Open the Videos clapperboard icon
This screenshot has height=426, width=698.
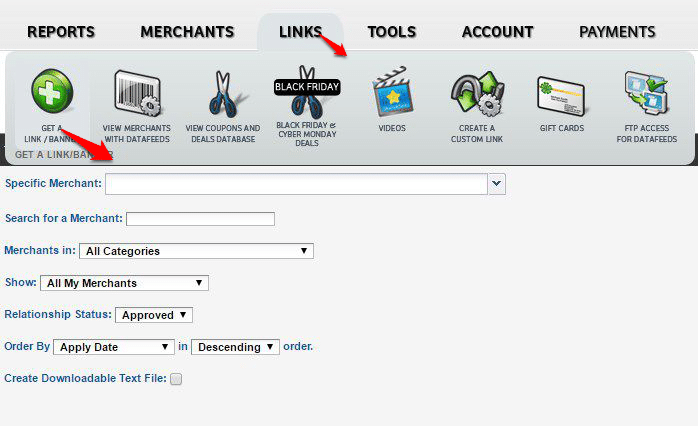(392, 92)
